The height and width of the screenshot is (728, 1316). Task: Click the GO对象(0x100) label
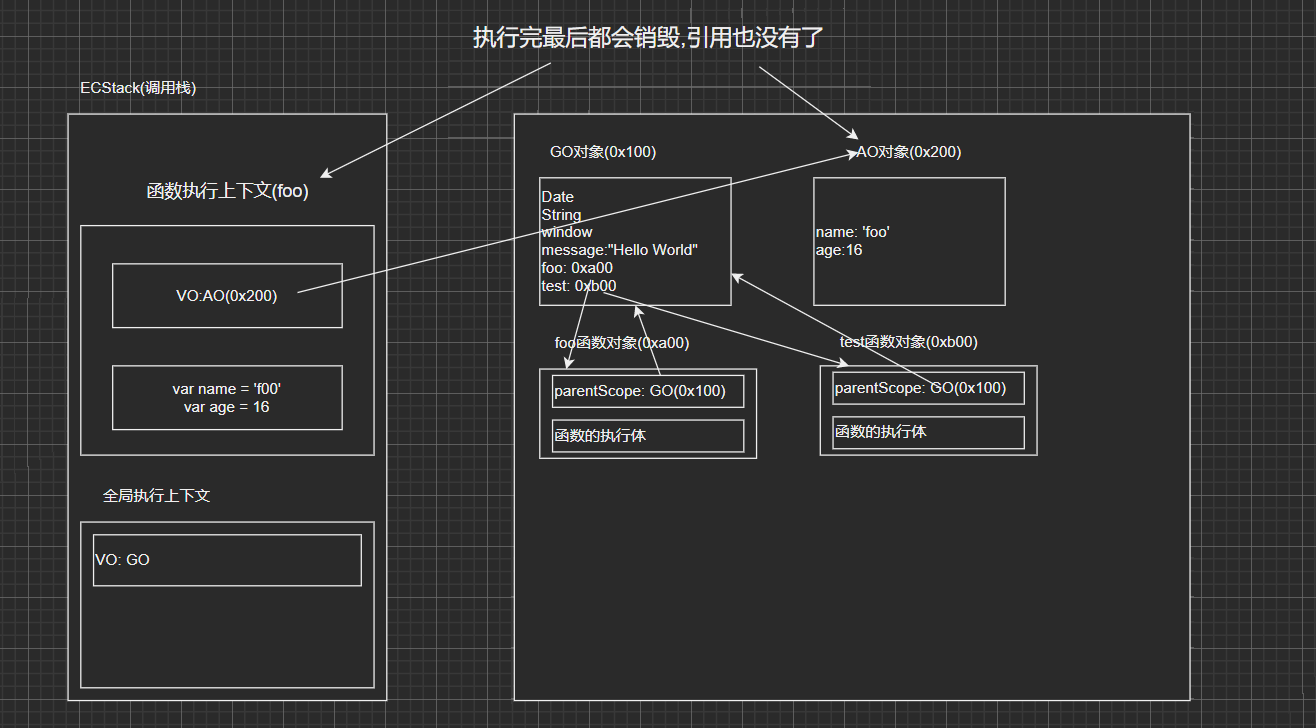coord(603,153)
